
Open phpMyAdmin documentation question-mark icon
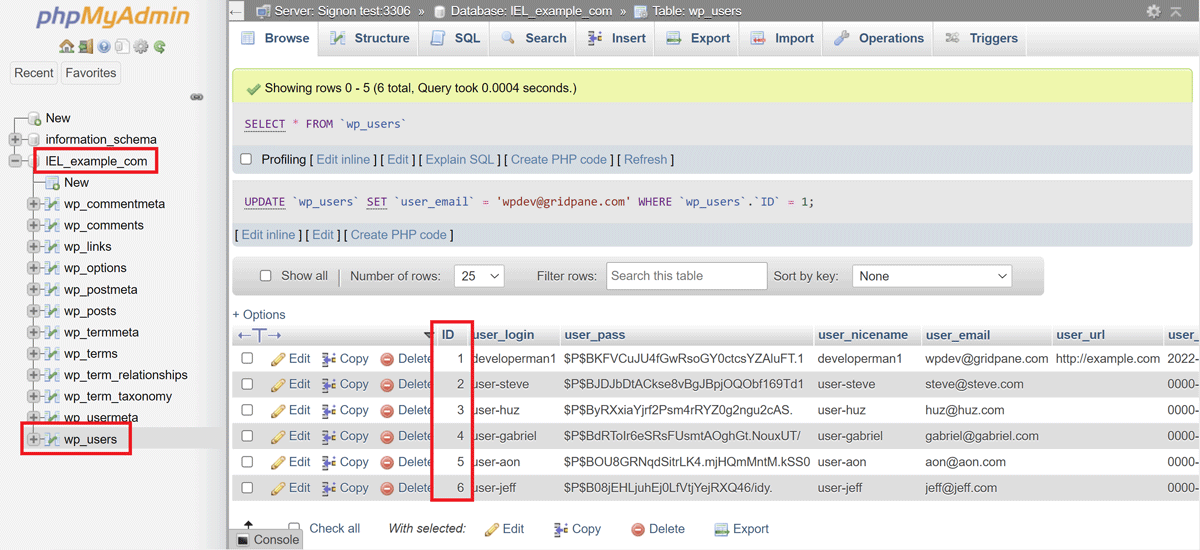(x=103, y=46)
